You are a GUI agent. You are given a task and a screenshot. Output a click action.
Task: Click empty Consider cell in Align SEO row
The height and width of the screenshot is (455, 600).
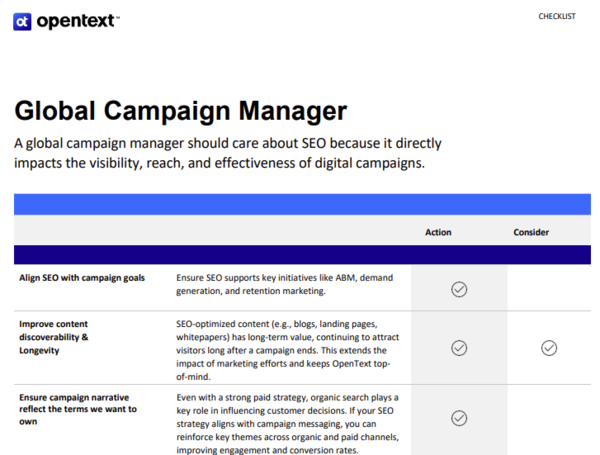[548, 289]
